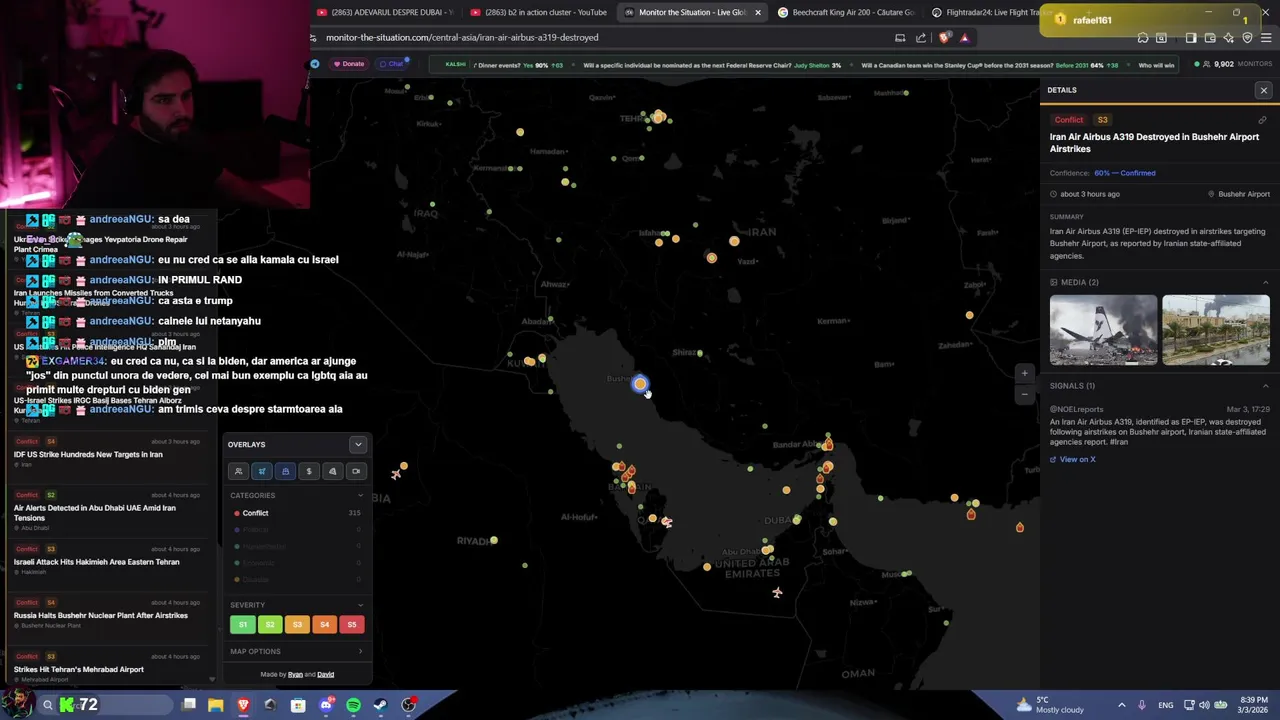The image size is (1280, 720).
Task: Open Spotify from the taskbar
Action: 353,705
